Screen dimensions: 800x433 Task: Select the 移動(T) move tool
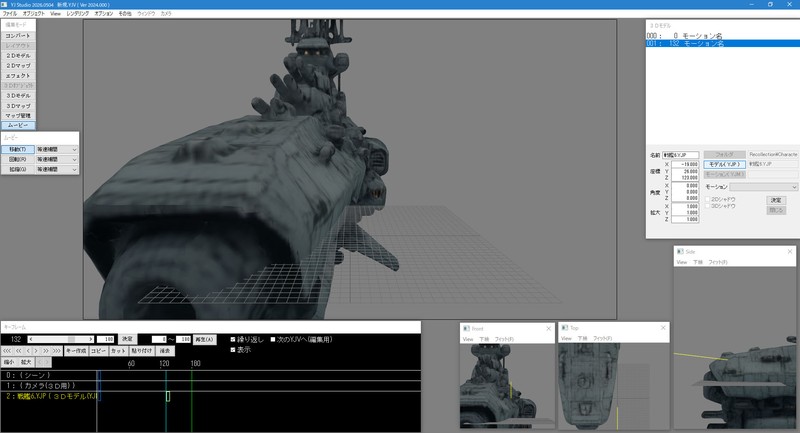pos(18,149)
